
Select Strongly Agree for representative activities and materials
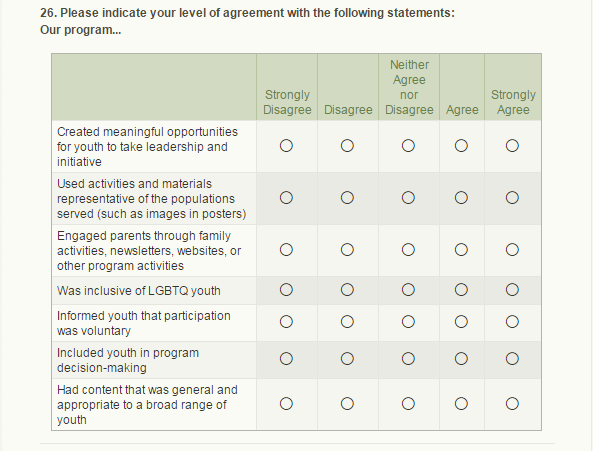pos(512,198)
